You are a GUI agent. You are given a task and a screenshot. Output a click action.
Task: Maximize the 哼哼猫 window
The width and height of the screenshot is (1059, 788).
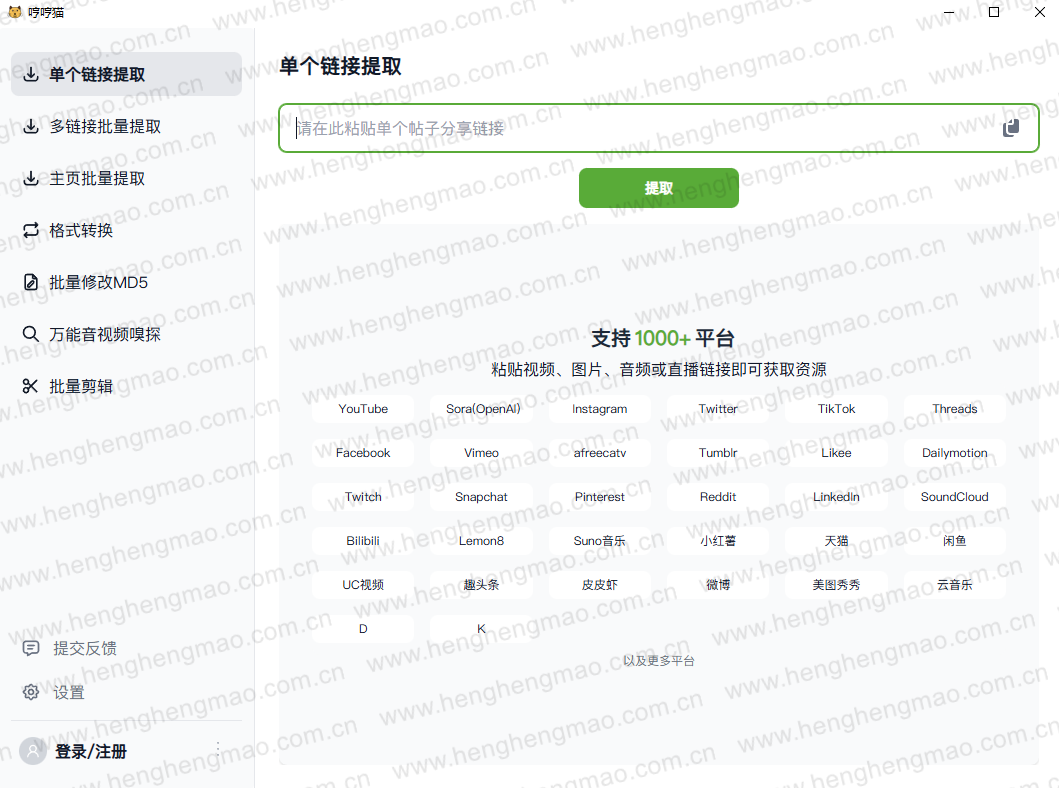[x=993, y=13]
